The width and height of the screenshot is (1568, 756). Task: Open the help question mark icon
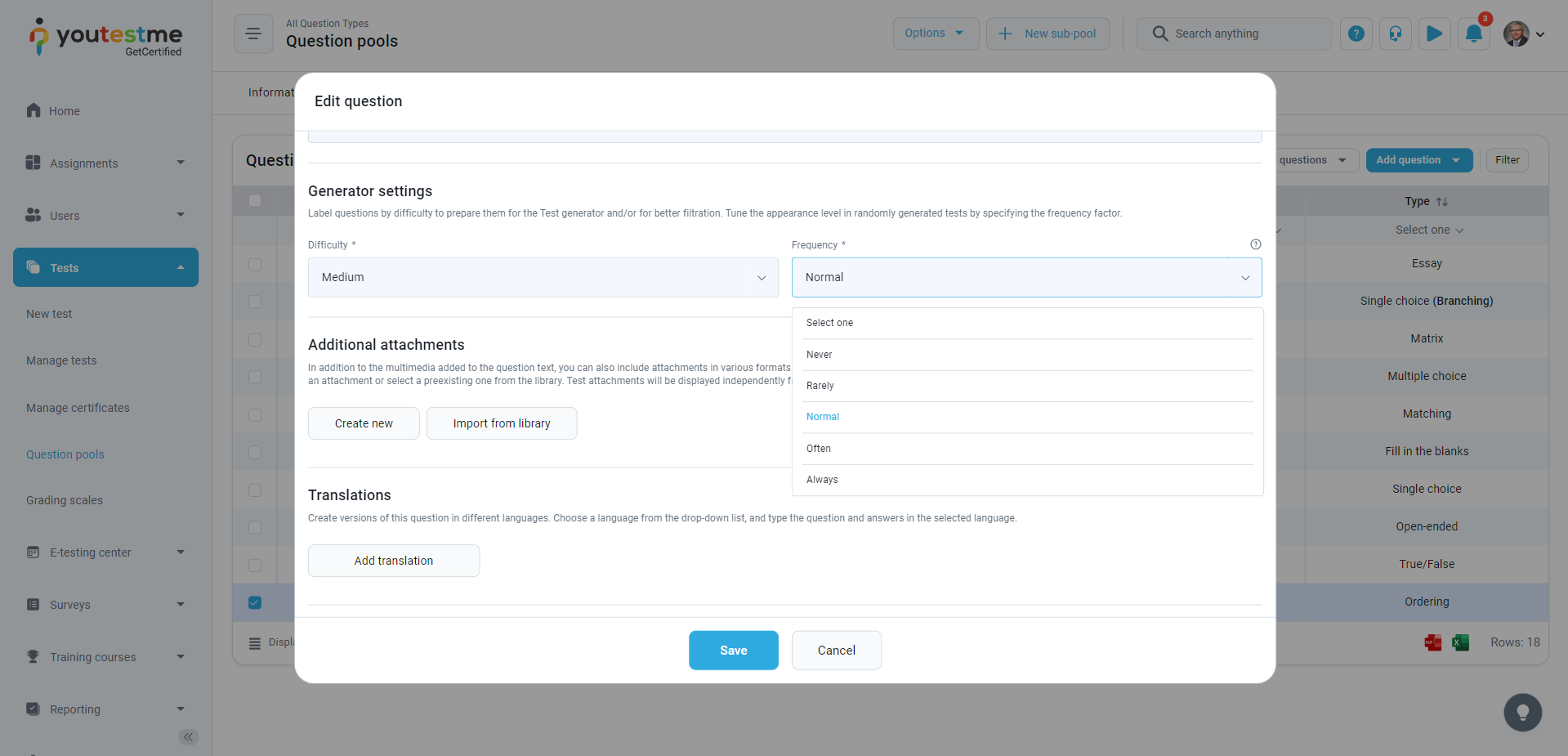pos(1356,34)
